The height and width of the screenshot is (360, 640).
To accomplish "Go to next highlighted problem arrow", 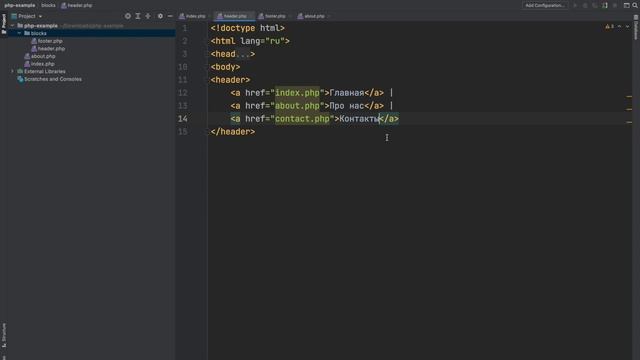I will (x=628, y=26).
